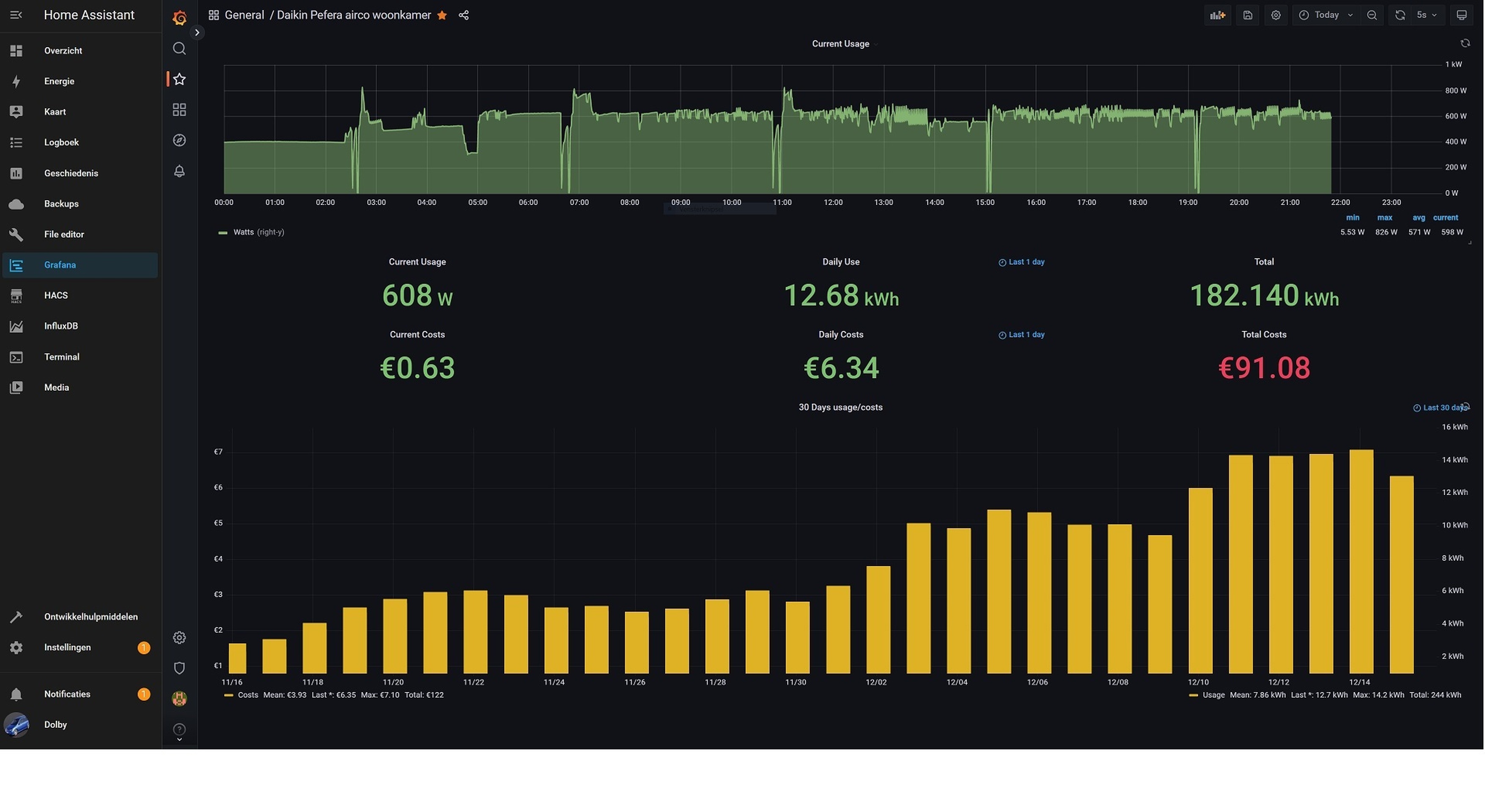Open Grafana user avatar menu

179,699
